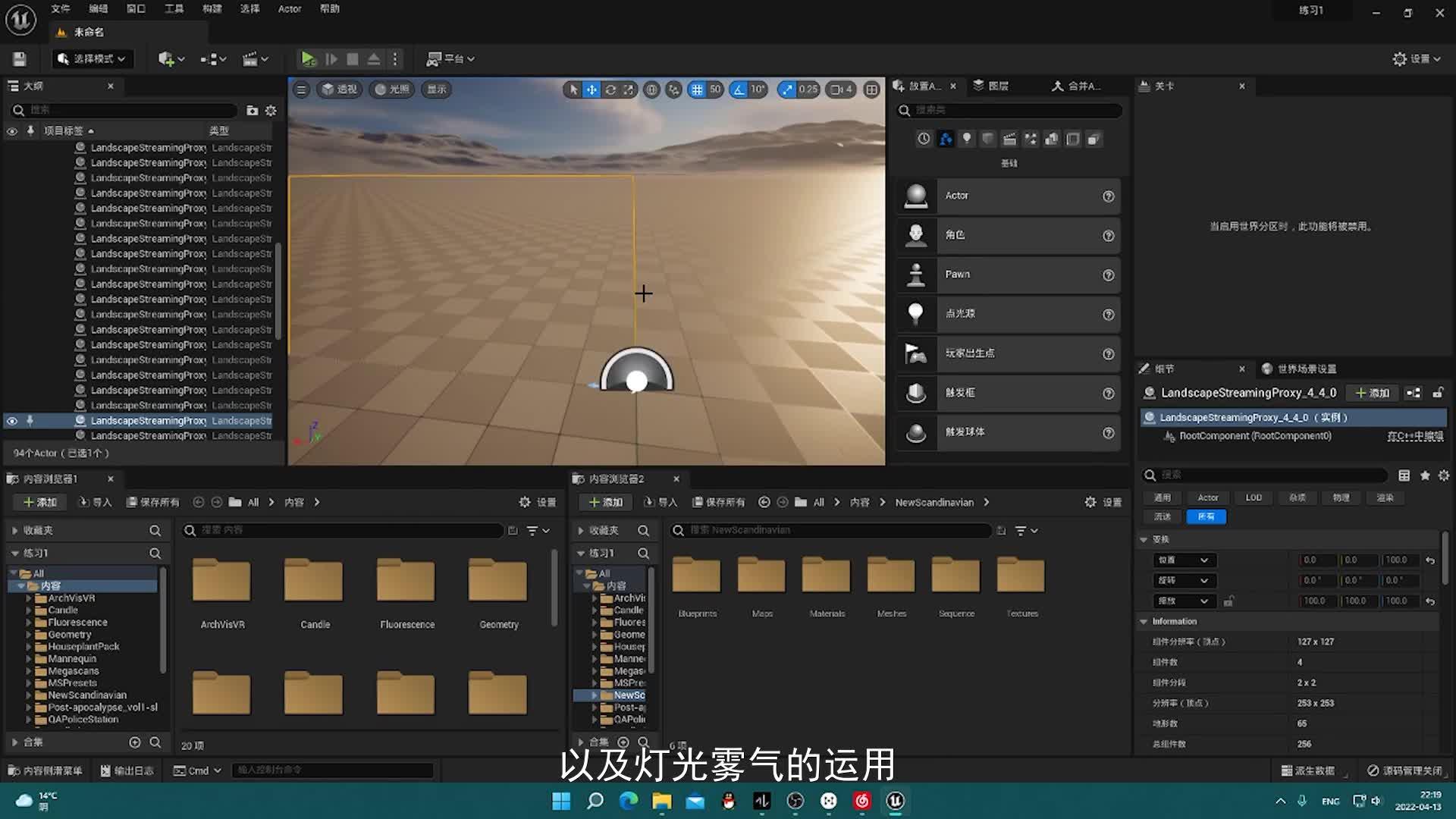Image resolution: width=1456 pixels, height=819 pixels.
Task: Open outliner settings gear icon
Action: [x=271, y=111]
